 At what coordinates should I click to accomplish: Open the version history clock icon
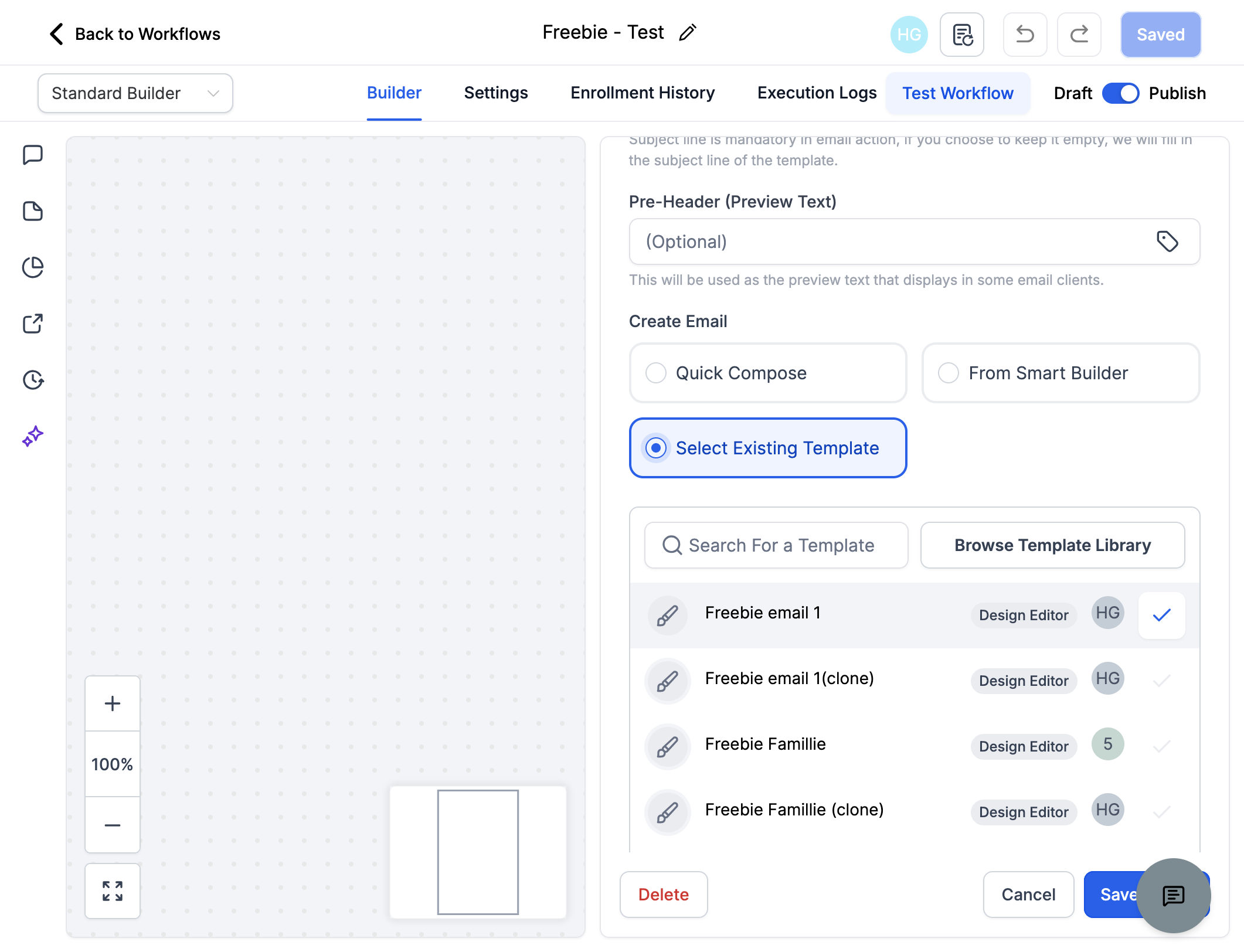pyautogui.click(x=33, y=380)
